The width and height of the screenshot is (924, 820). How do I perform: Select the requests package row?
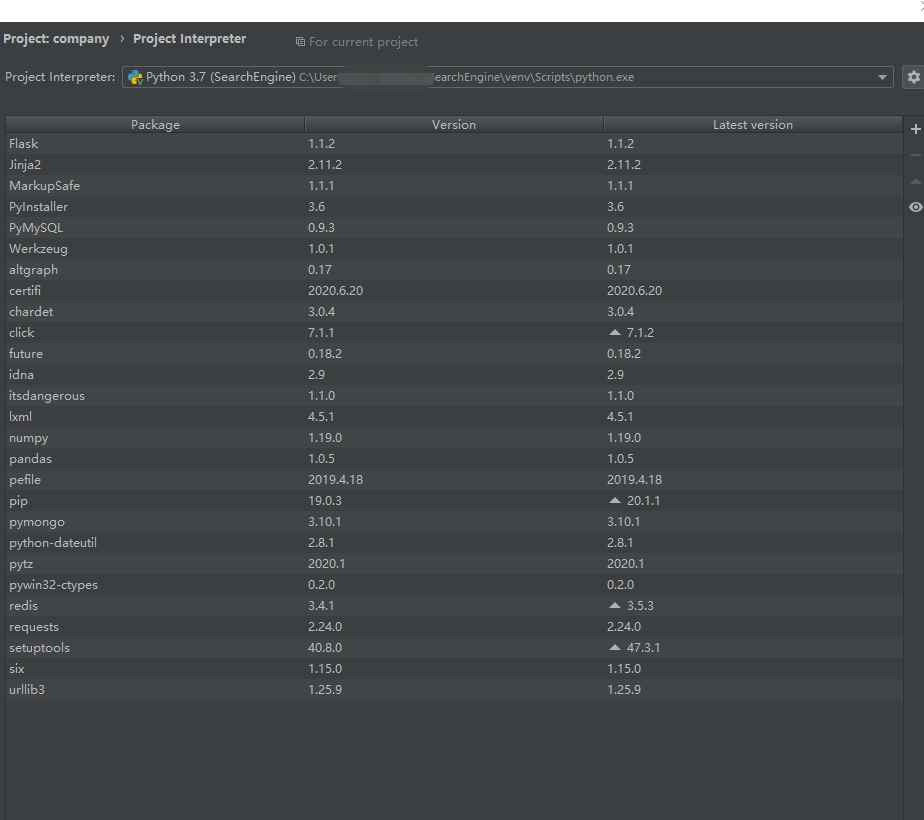tap(454, 627)
